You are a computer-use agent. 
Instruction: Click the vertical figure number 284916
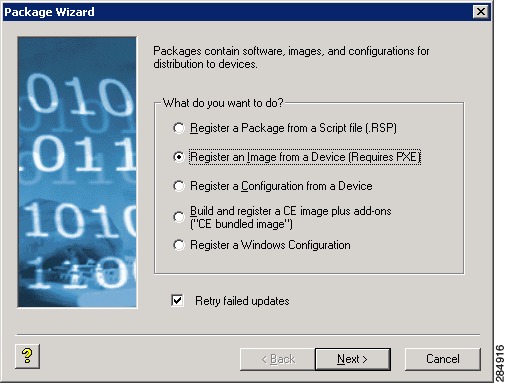tap(500, 363)
